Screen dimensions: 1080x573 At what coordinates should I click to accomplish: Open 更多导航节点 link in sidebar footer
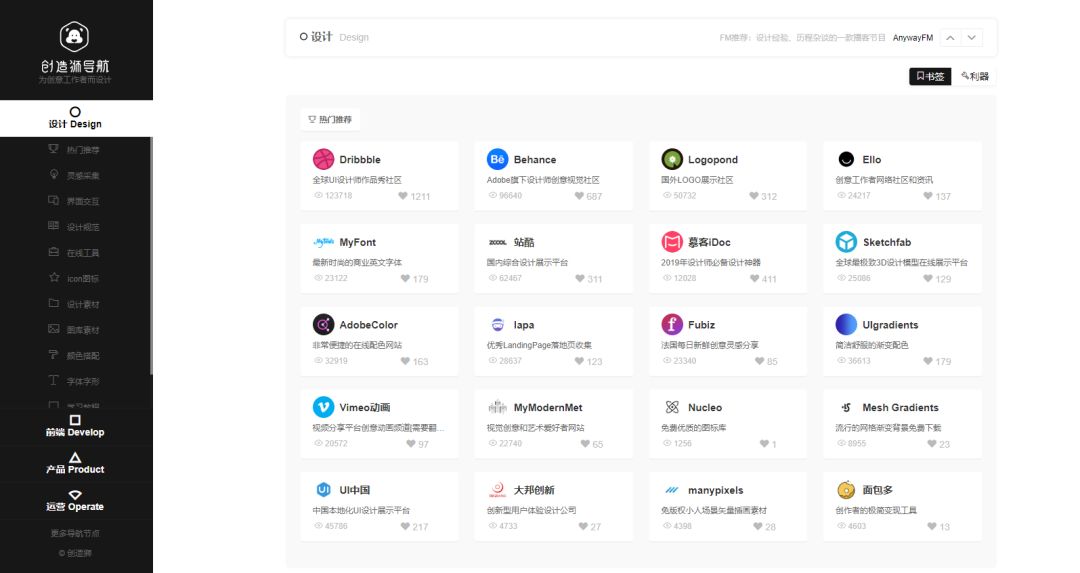tap(75, 533)
